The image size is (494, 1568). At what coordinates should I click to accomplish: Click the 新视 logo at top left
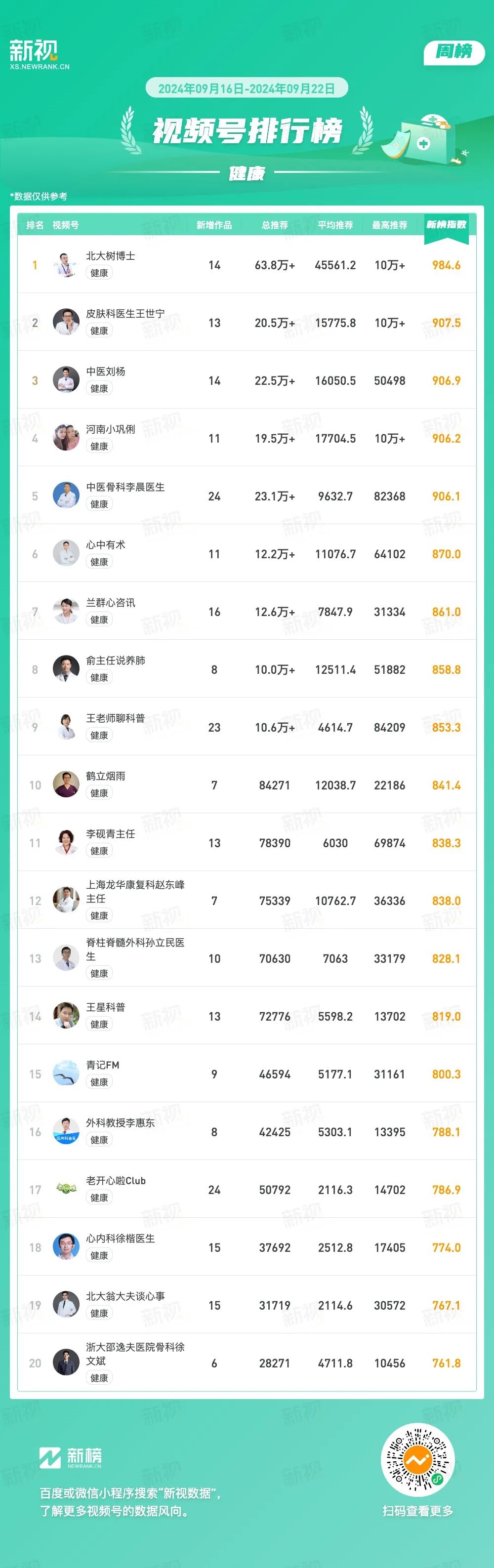pyautogui.click(x=39, y=55)
